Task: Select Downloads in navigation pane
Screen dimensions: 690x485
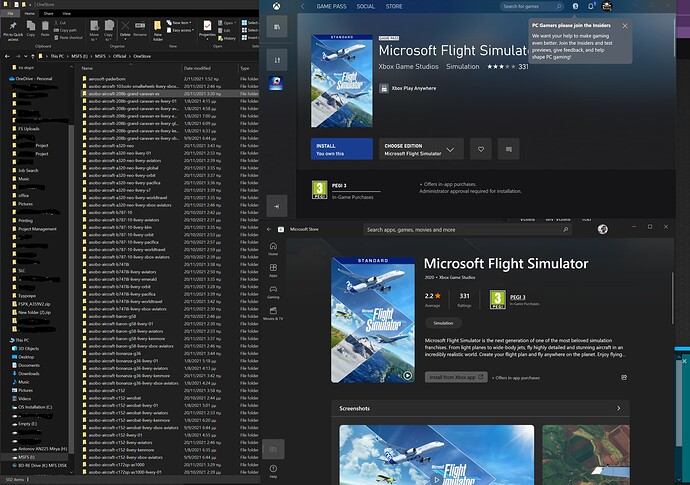Action: pyautogui.click(x=29, y=374)
